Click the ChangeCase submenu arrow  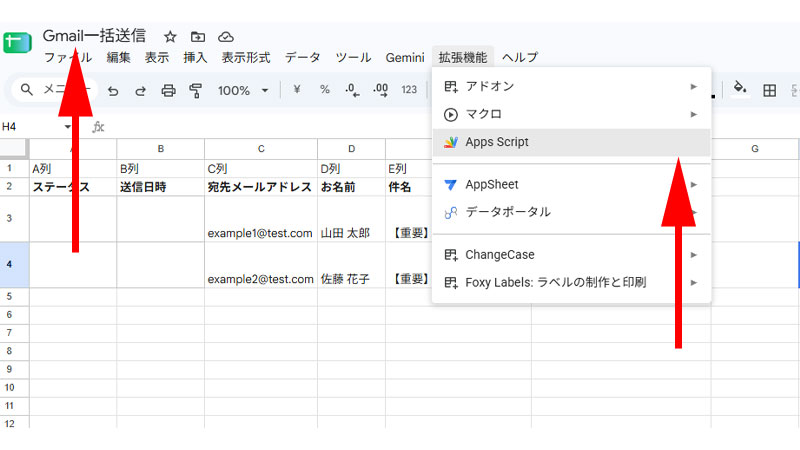click(693, 255)
